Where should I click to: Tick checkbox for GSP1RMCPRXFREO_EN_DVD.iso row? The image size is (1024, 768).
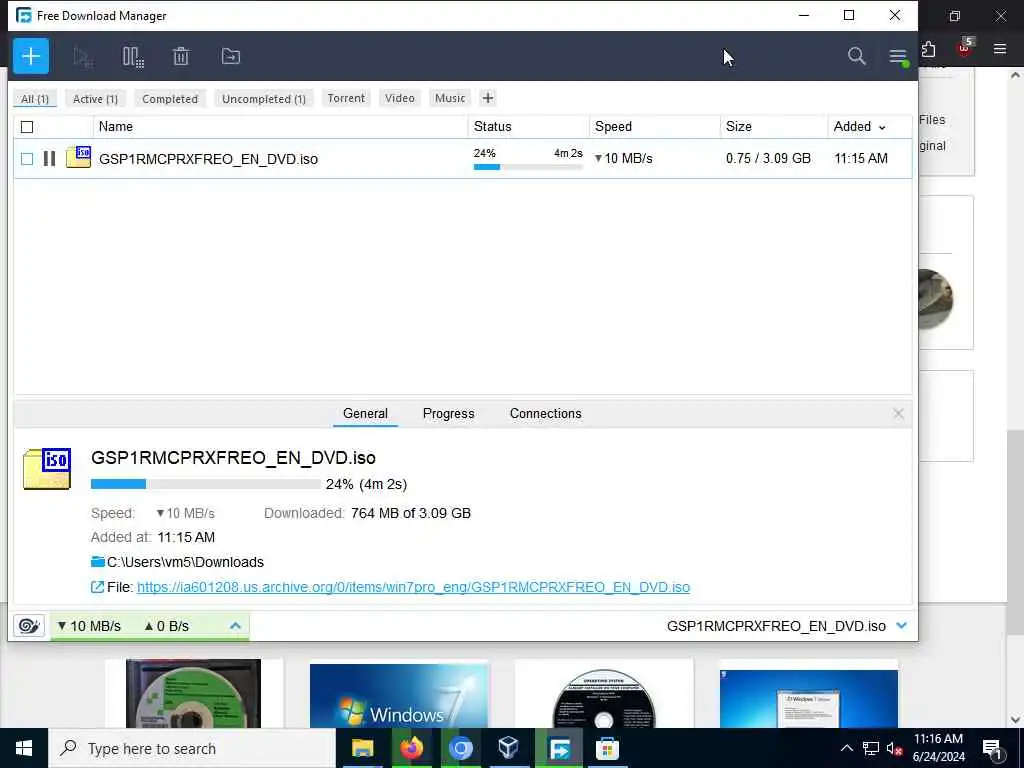(27, 159)
